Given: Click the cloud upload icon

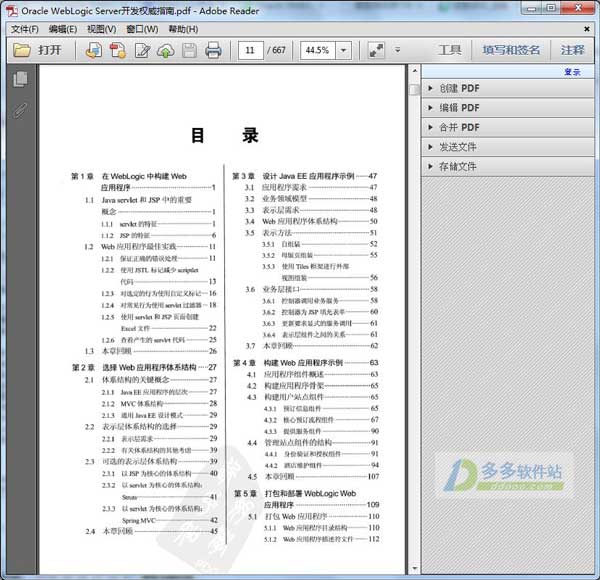Looking at the screenshot, I should pyautogui.click(x=166, y=50).
